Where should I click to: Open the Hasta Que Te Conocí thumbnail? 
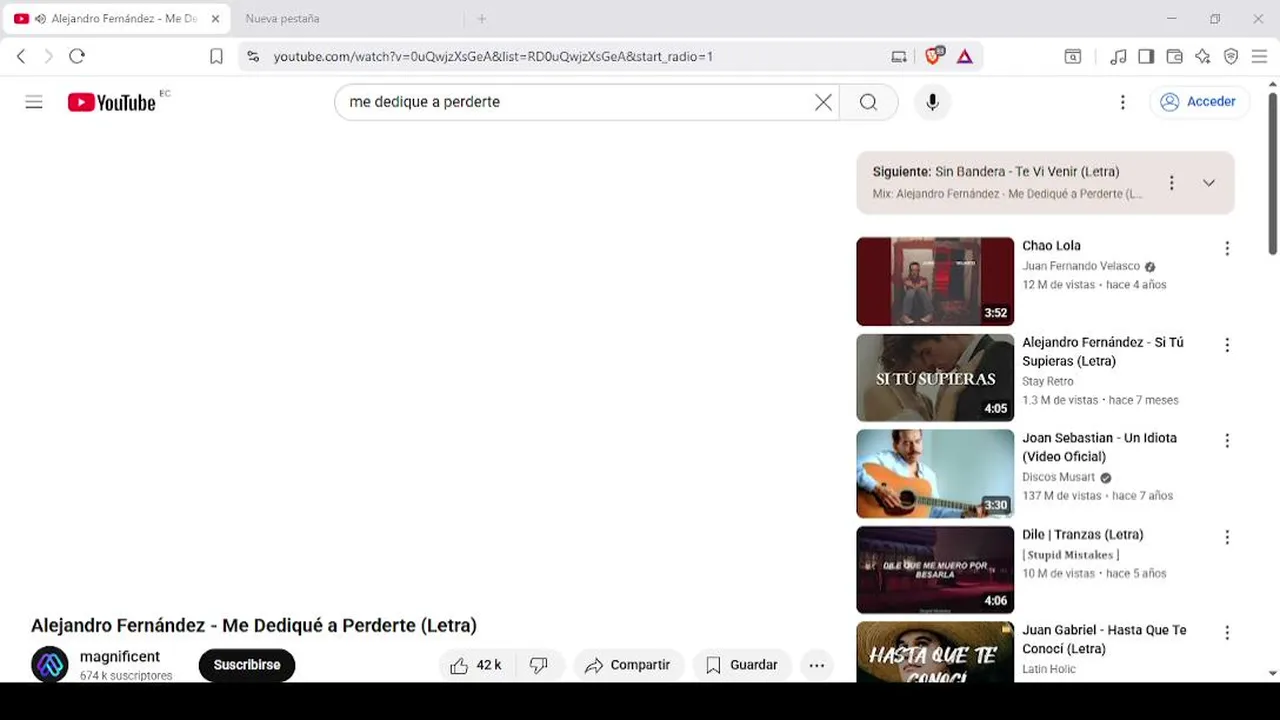click(935, 652)
